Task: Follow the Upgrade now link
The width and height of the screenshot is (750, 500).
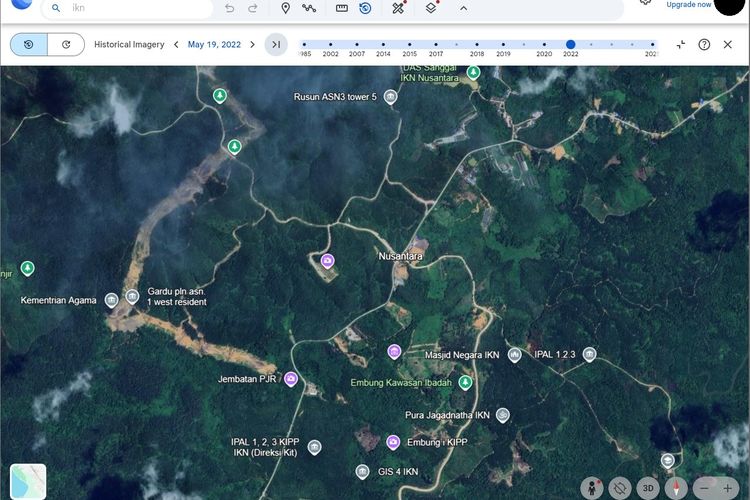Action: [688, 5]
